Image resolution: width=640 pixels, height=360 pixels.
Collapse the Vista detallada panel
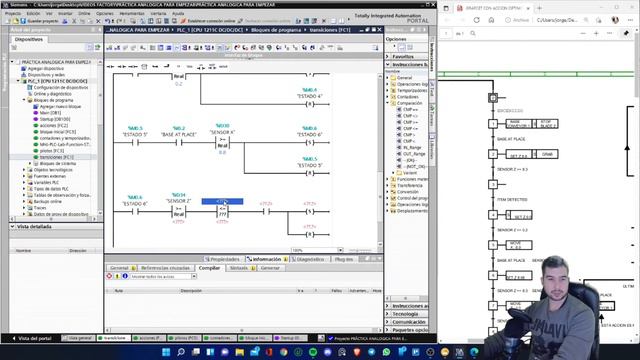[x=12, y=227]
